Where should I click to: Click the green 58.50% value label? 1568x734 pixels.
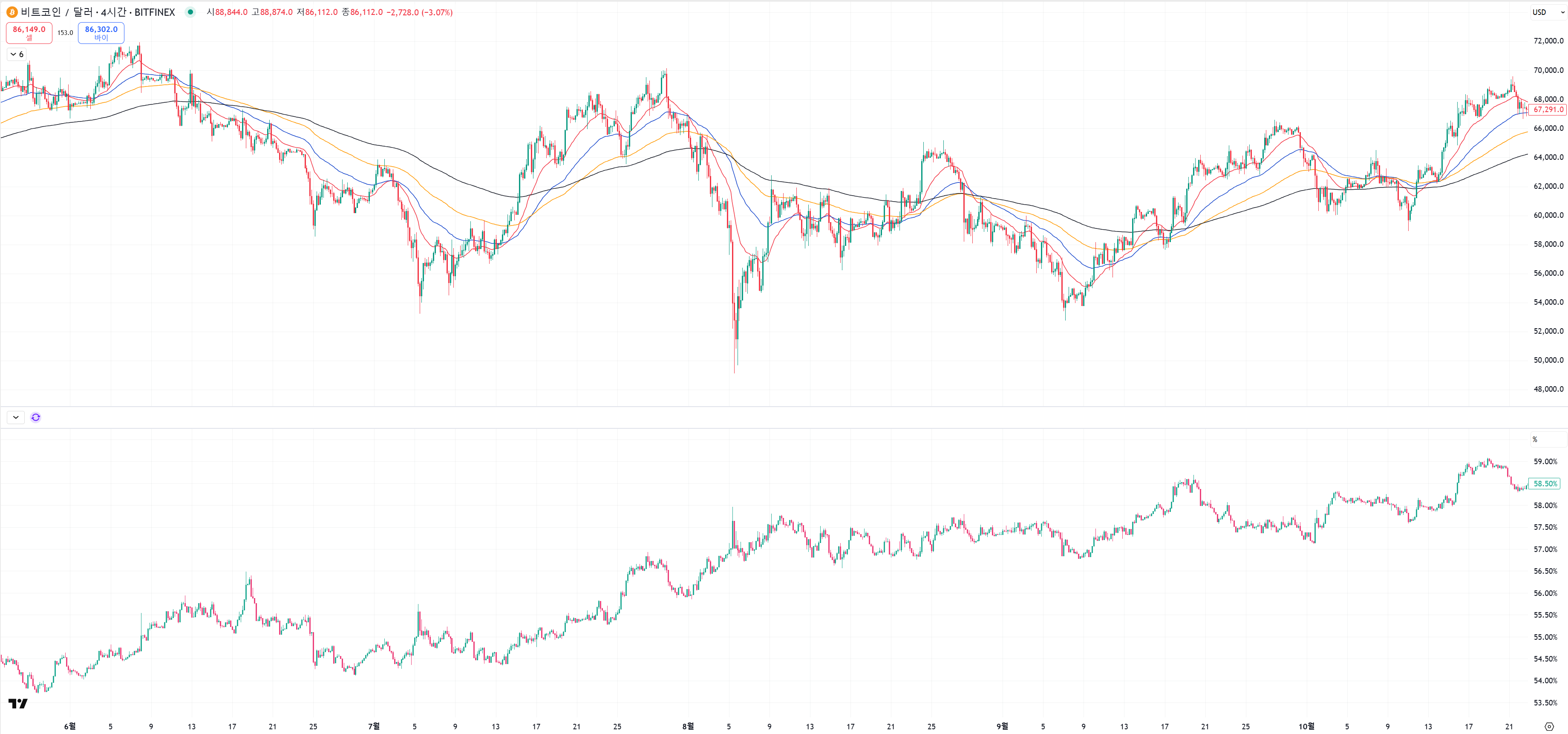click(1545, 484)
